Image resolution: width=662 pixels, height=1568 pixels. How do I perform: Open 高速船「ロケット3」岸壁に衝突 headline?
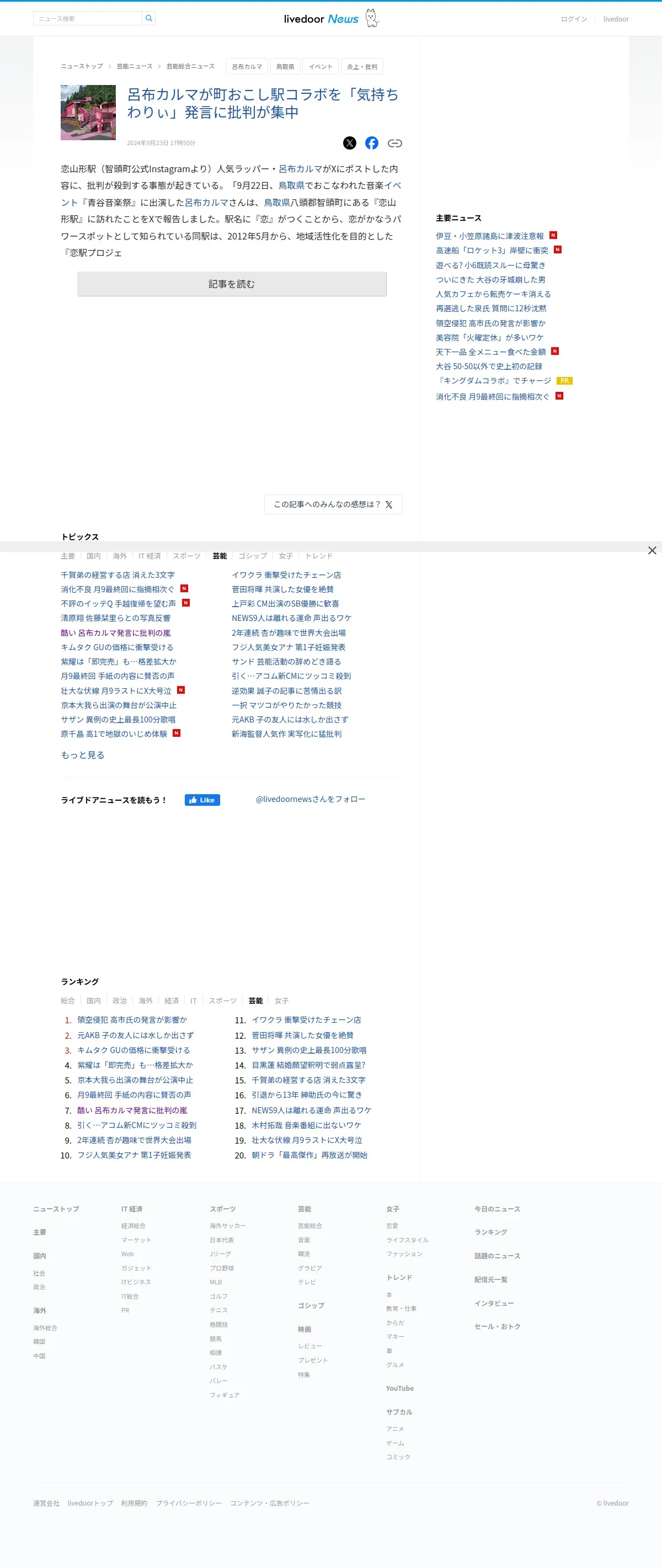pyautogui.click(x=492, y=250)
